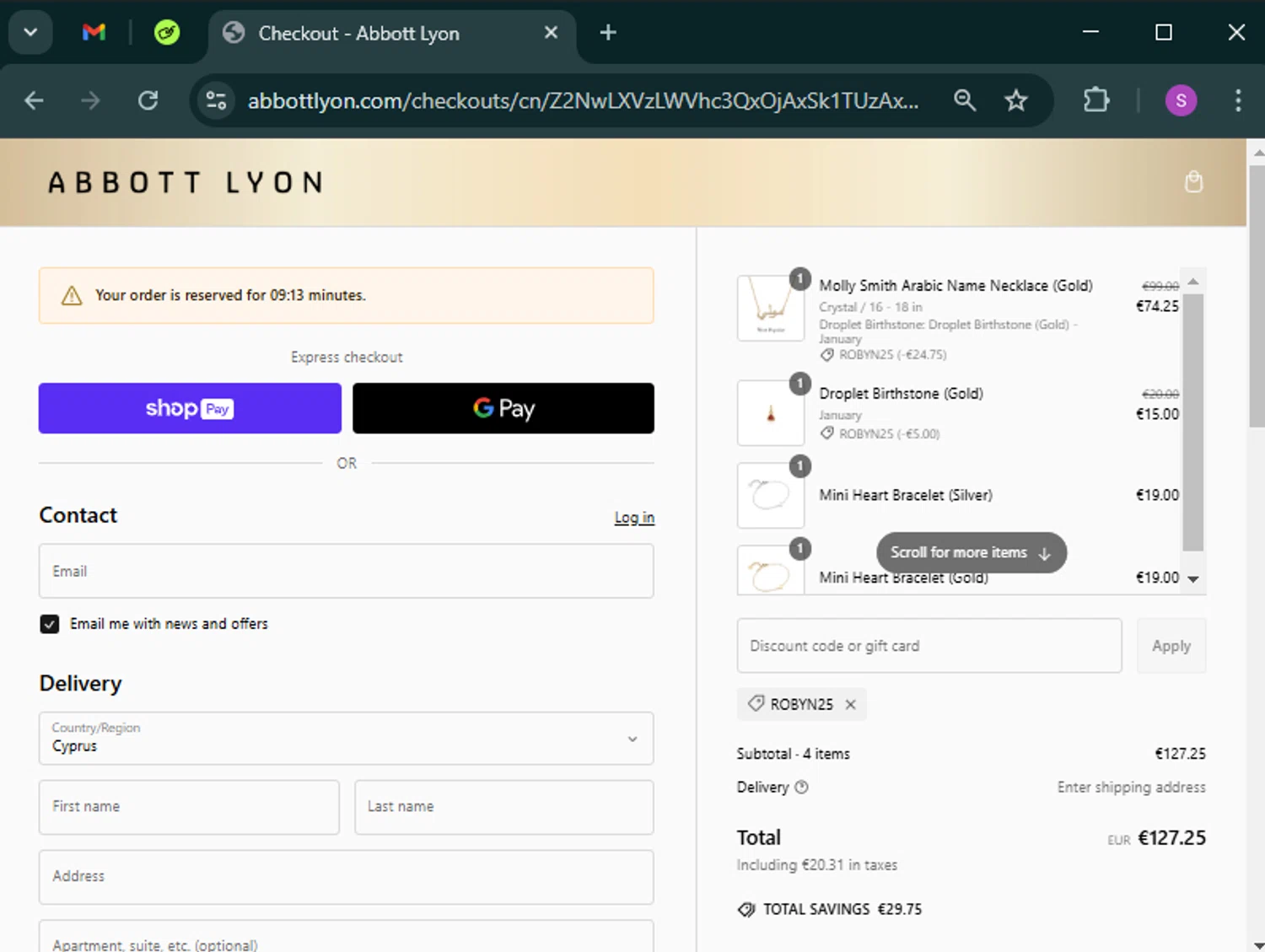Focus the Email input field
1265x952 pixels.
click(346, 571)
